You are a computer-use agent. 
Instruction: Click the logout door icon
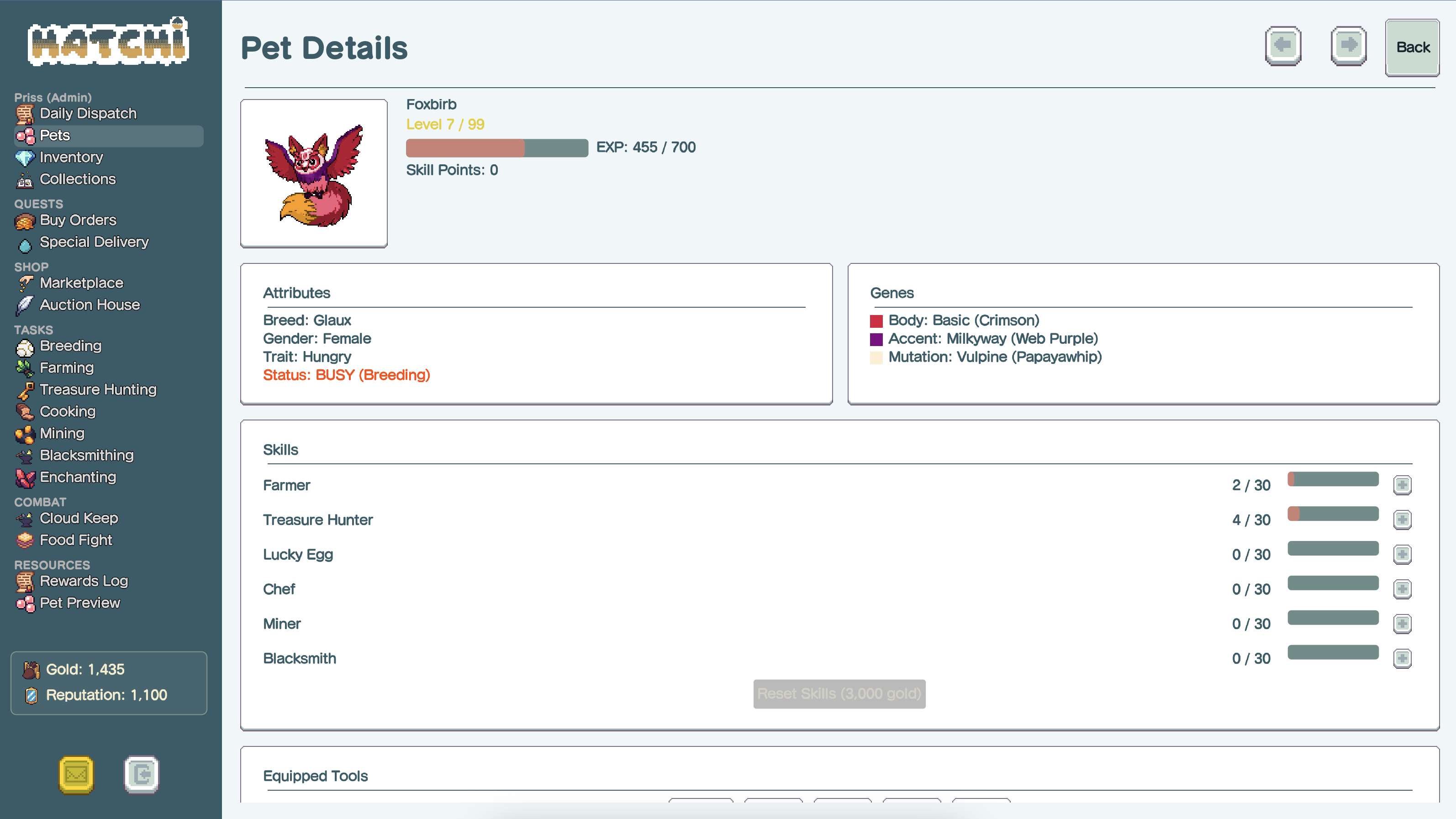141,774
